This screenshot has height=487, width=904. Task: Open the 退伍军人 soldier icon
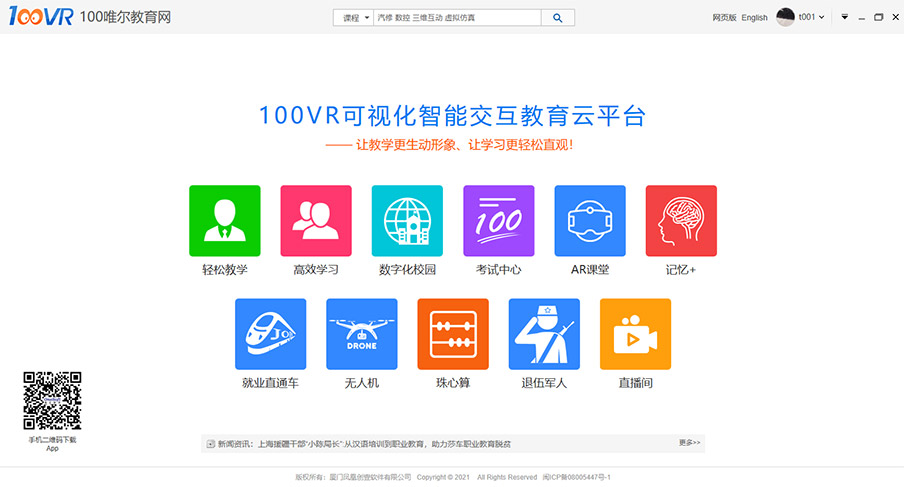544,334
